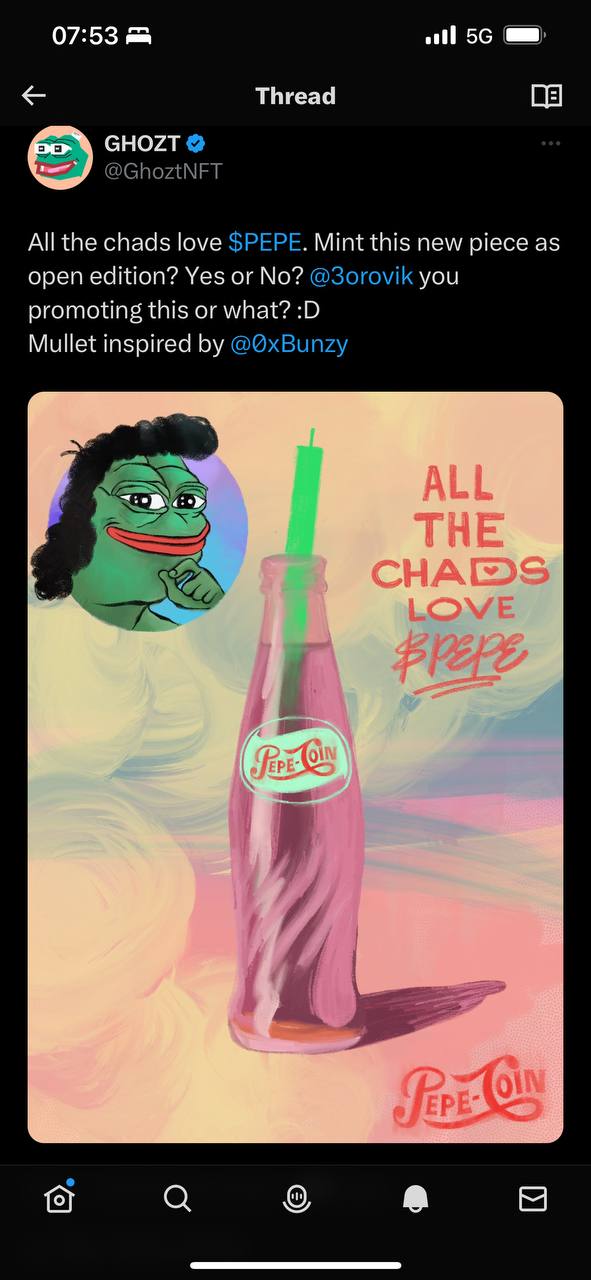Open the @GhoztNFT handle

click(x=163, y=171)
